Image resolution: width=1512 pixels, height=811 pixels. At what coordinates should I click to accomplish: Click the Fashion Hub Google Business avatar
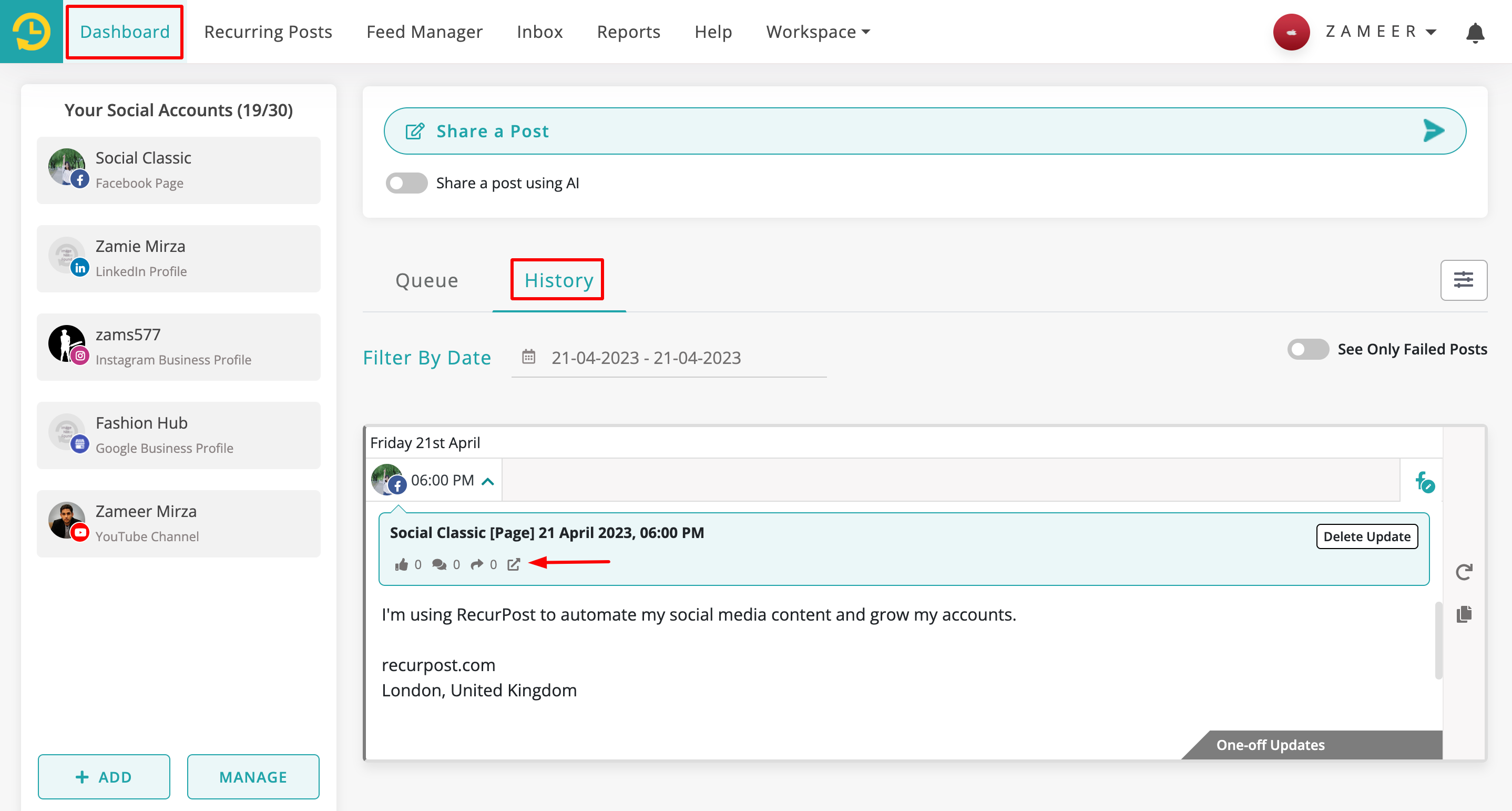coord(68,433)
